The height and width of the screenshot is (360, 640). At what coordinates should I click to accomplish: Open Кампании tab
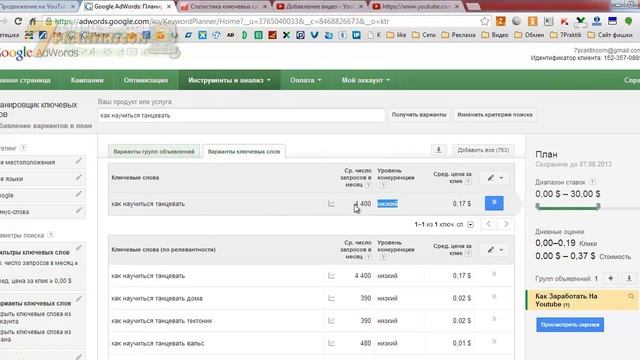87,80
